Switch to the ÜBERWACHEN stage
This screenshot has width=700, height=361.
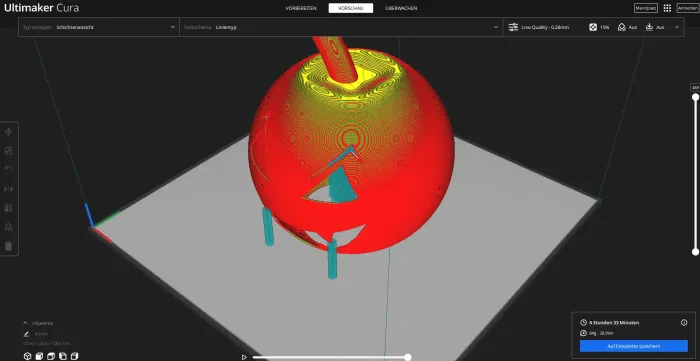click(401, 8)
